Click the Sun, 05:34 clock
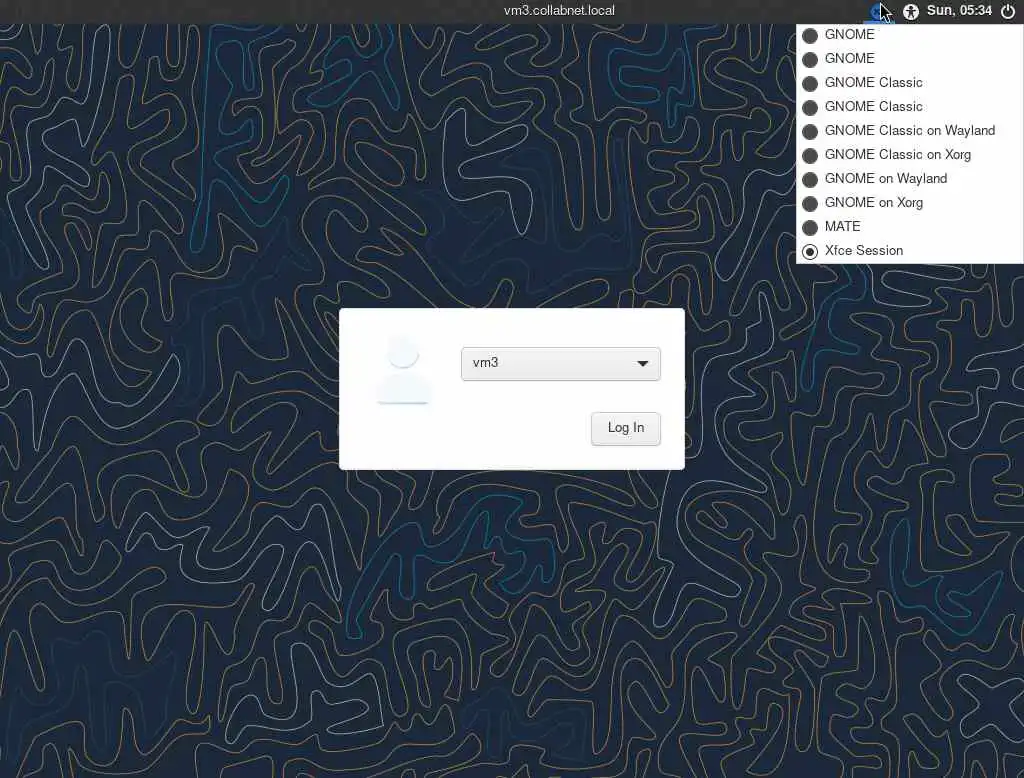Image resolution: width=1024 pixels, height=778 pixels. [x=959, y=10]
